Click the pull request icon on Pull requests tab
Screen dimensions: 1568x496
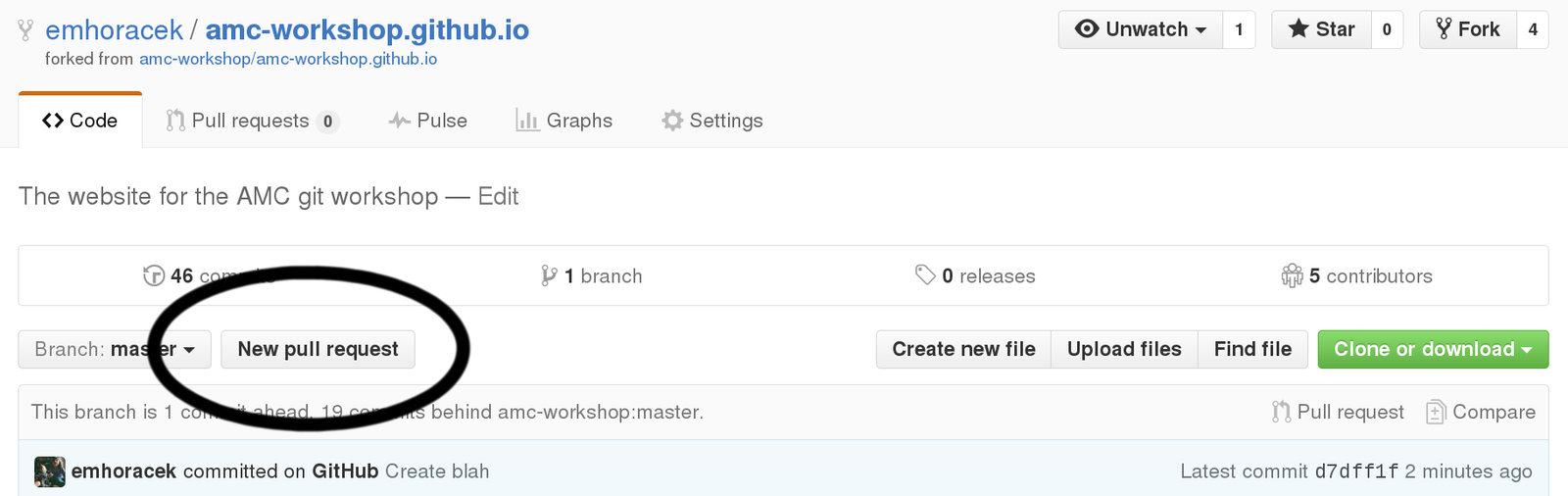(175, 121)
